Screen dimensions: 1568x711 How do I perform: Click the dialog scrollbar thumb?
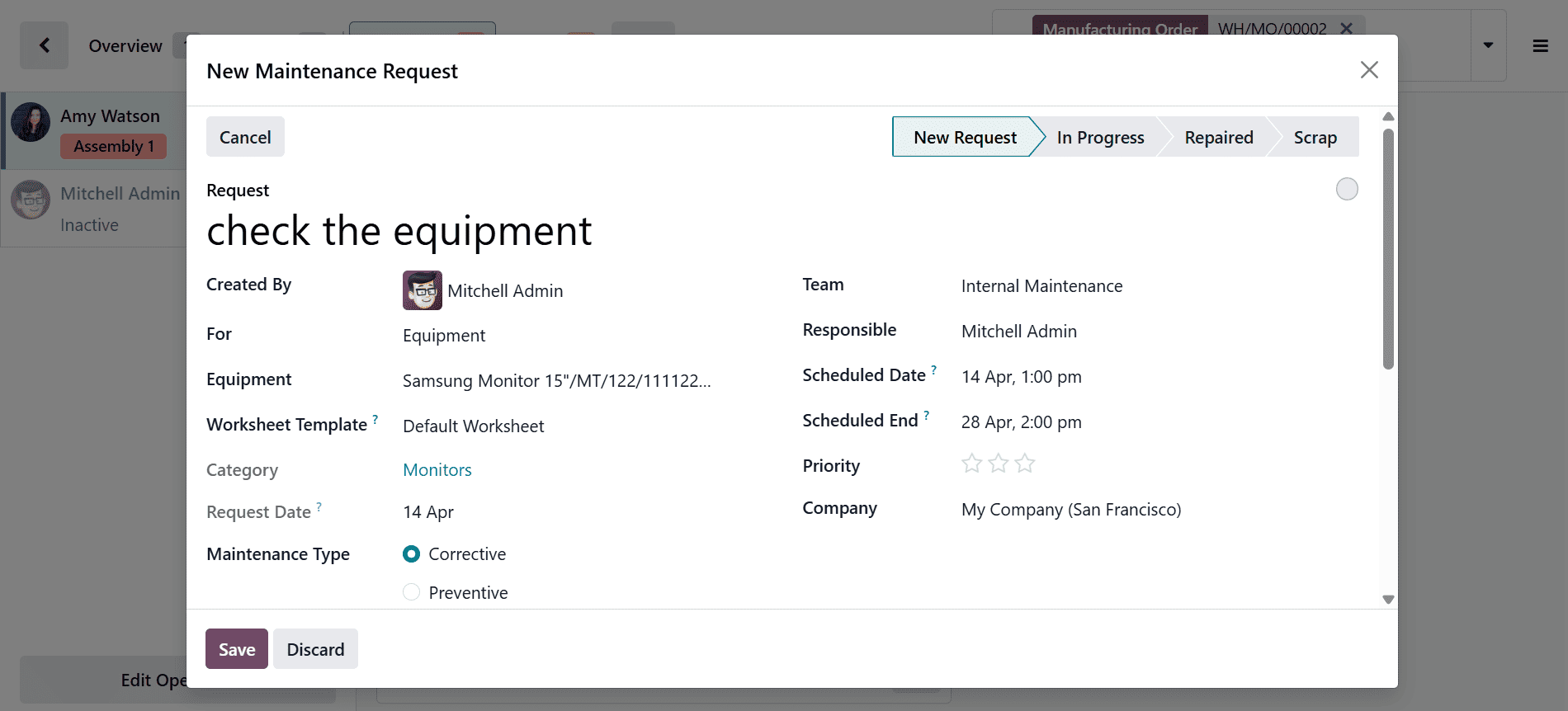[1388, 247]
